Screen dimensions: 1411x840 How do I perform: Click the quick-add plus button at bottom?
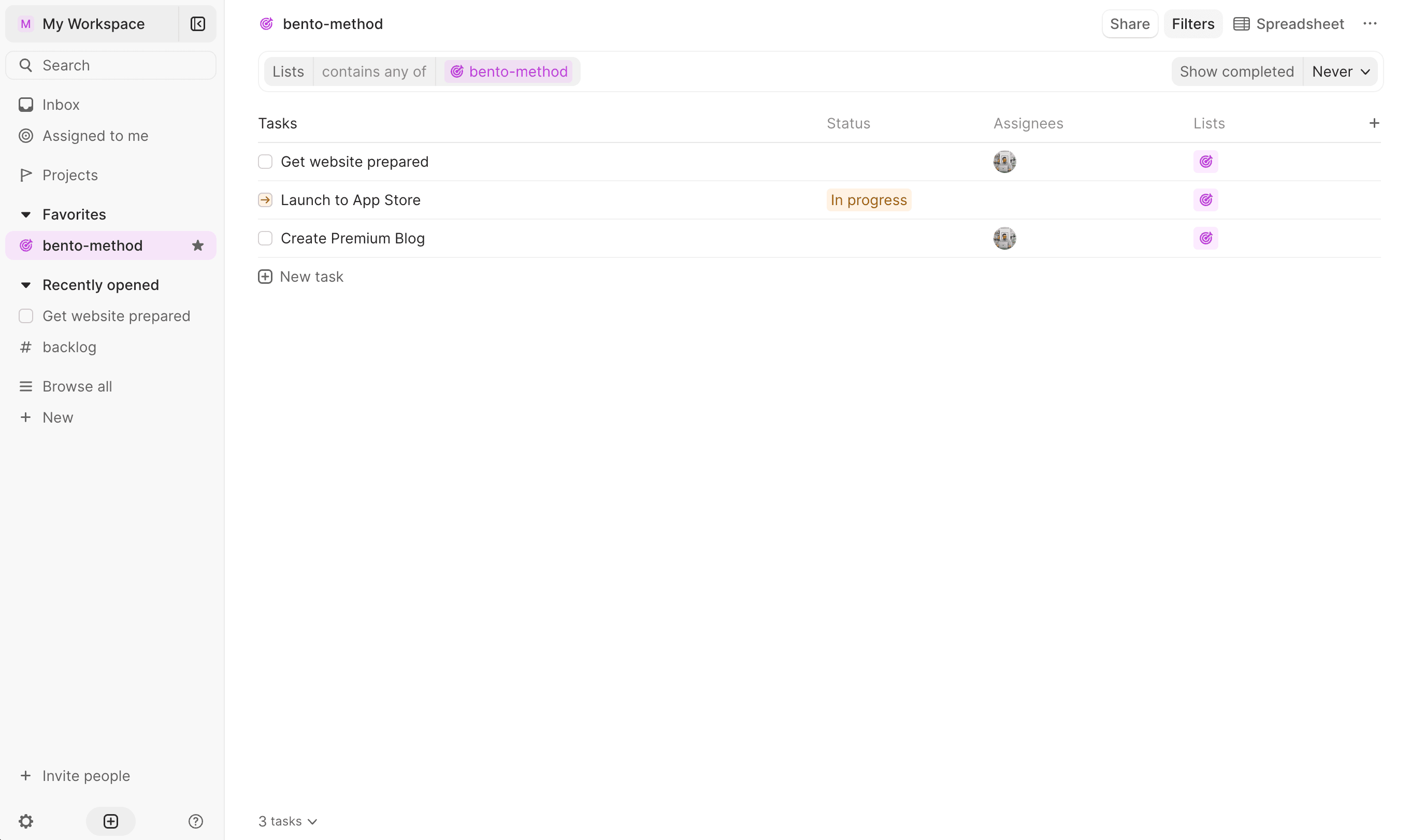tap(111, 821)
